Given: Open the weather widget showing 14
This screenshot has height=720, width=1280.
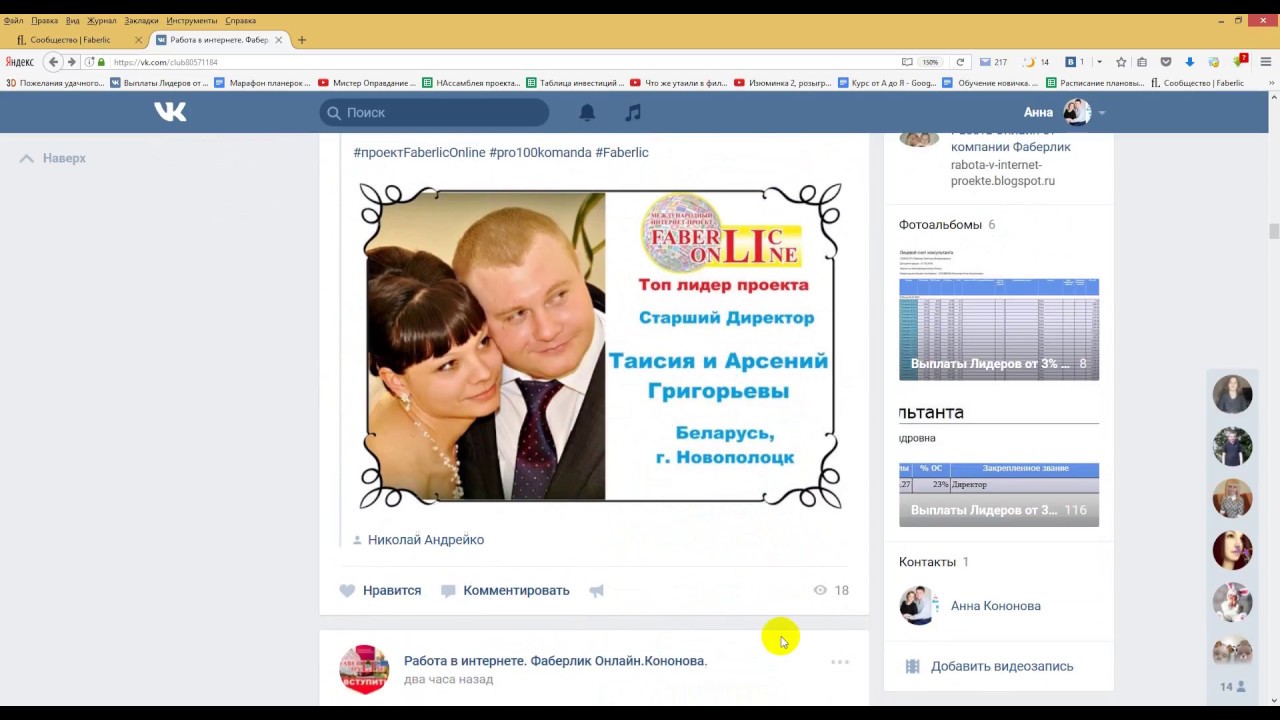Looking at the screenshot, I should pos(1036,62).
